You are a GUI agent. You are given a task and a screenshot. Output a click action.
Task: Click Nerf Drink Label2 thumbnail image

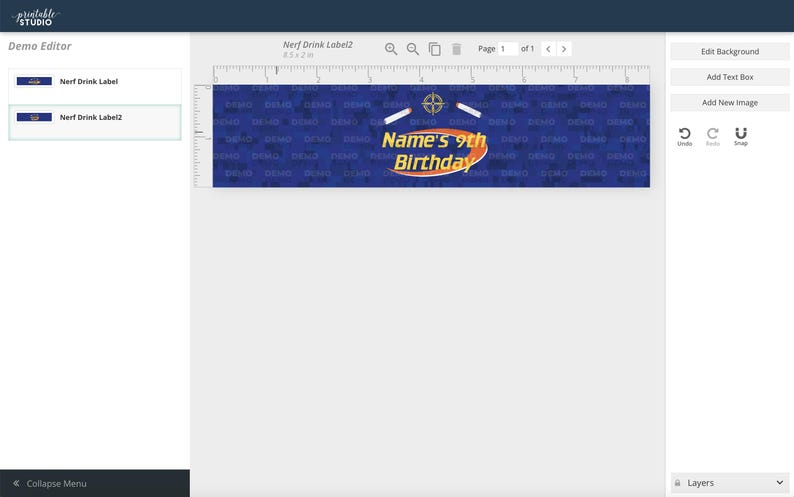point(34,117)
